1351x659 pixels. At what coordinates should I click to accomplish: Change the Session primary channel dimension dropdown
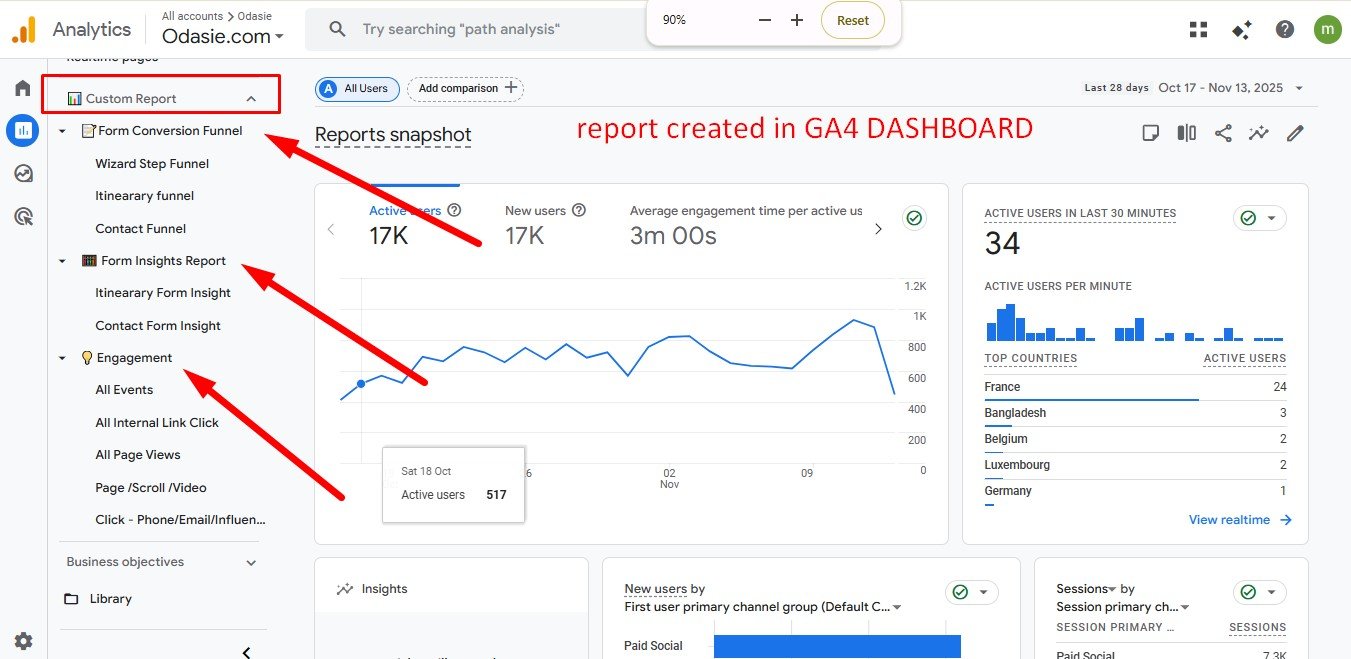[x=1123, y=607]
